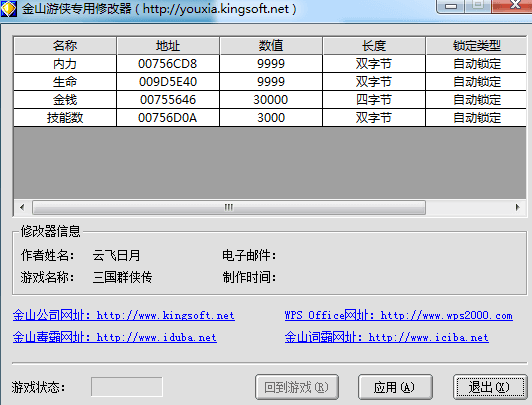Minimize the 金山游侠 trainer window
Image resolution: width=532 pixels, height=405 pixels.
(x=451, y=6)
